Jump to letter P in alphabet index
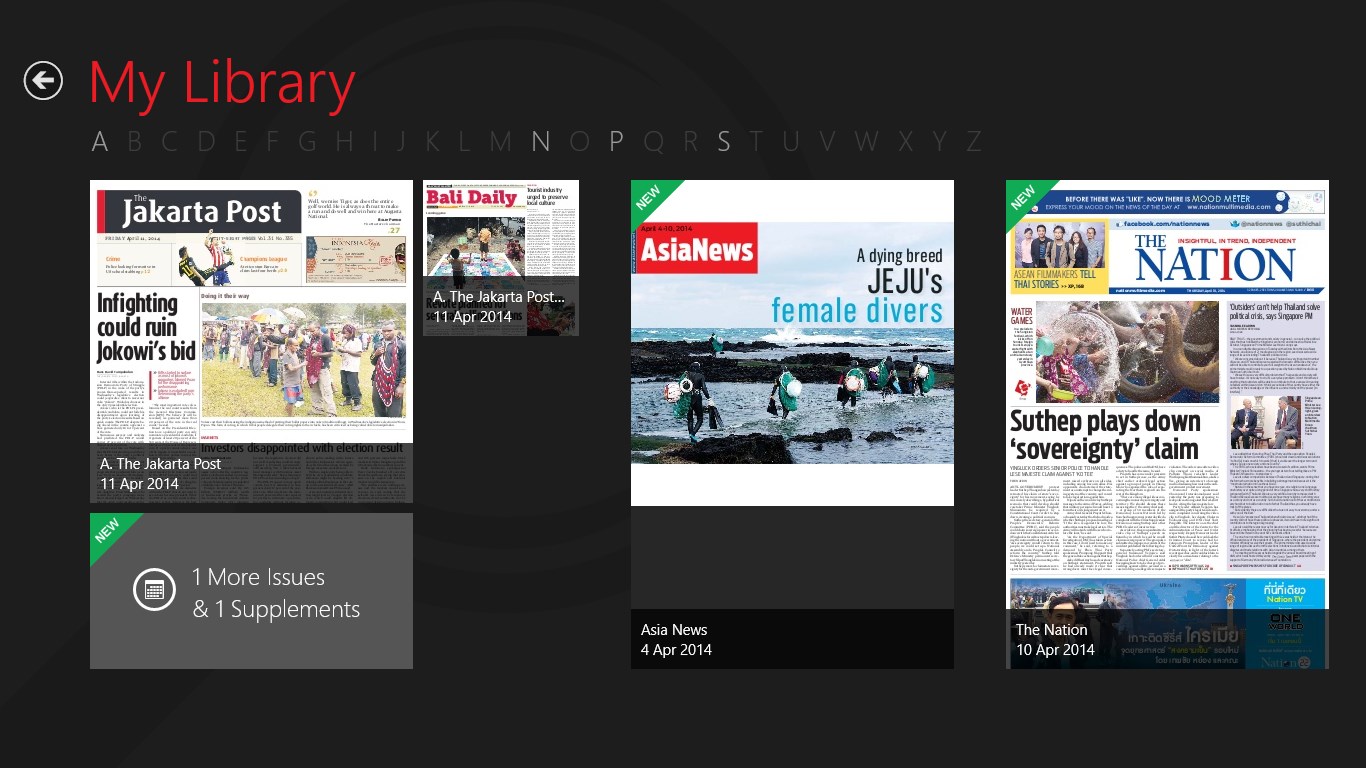Screen dimensions: 1366x768 616,142
